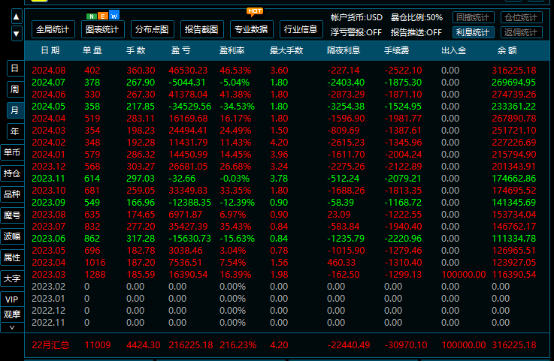Click overnight interest 460.33
Viewport: 554px width, 362px height.
pyautogui.click(x=341, y=263)
